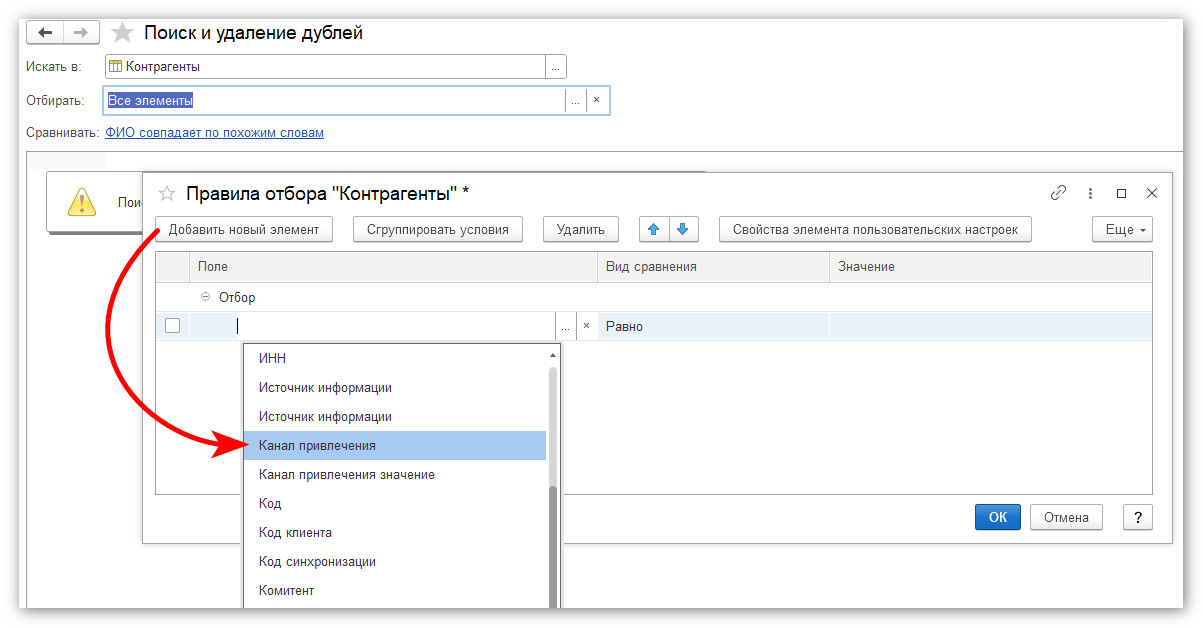Move the filter element down
Screen dimensions: 1203x628
[x=683, y=229]
